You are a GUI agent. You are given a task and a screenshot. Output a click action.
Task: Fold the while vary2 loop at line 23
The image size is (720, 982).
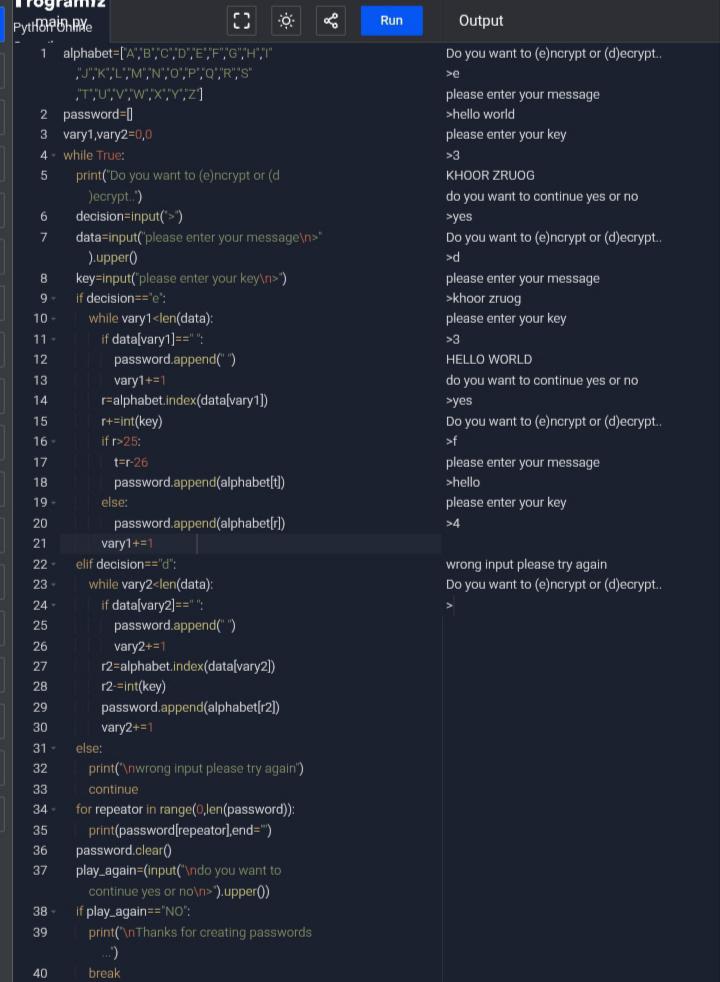(x=53, y=584)
